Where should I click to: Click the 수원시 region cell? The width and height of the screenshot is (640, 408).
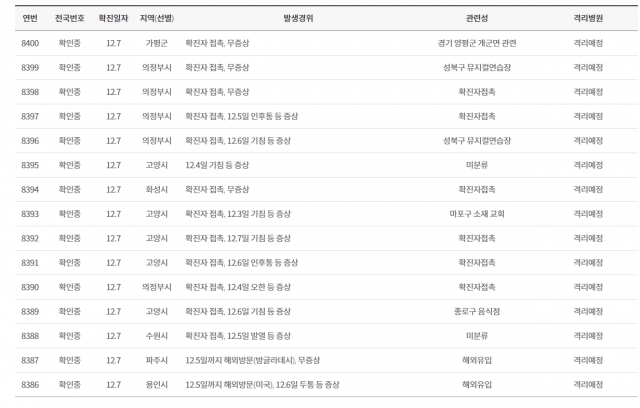156,335
